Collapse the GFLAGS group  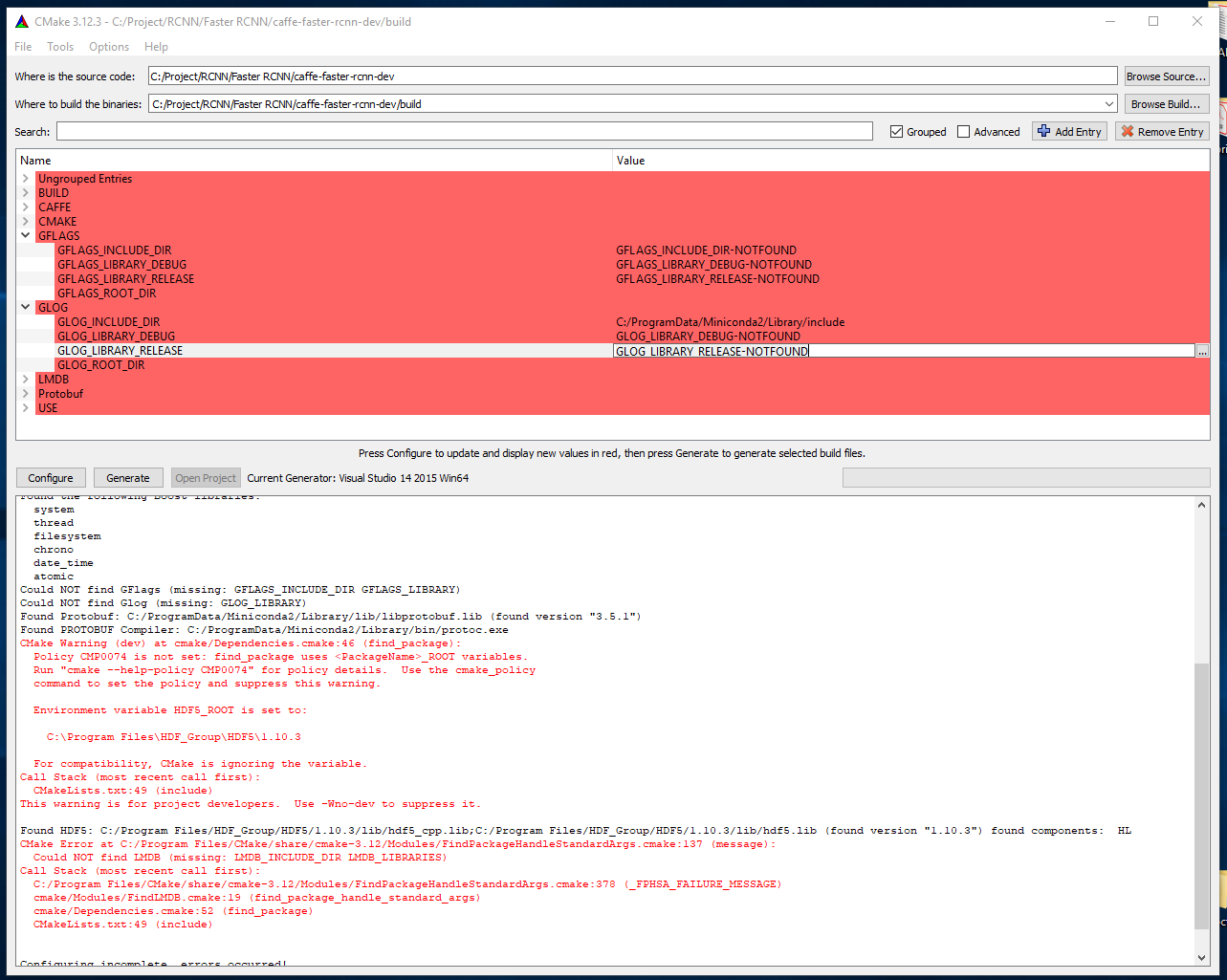(26, 236)
